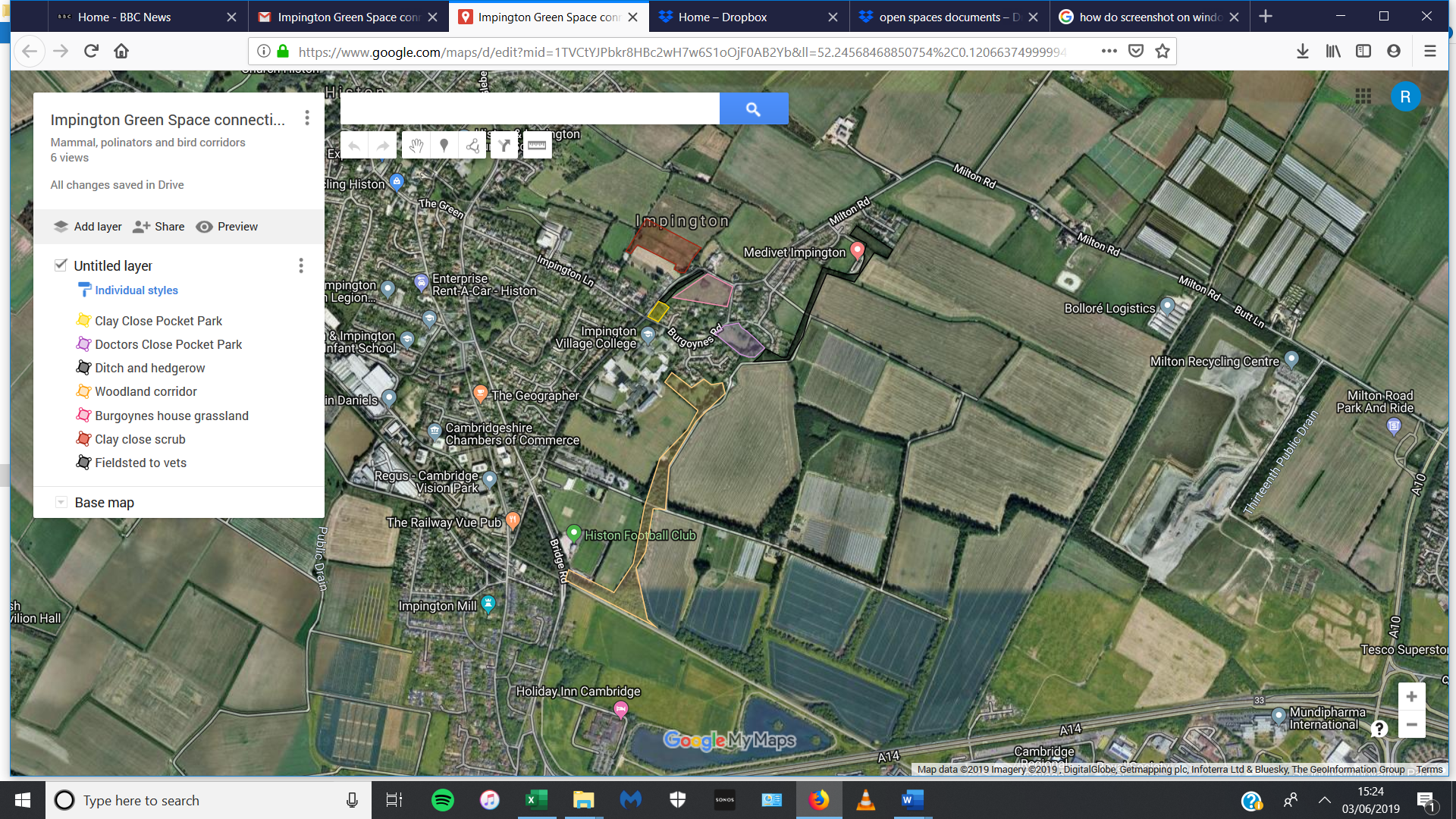Uncheck the Untitled layer checkbox
This screenshot has width=1456, height=819.
pos(61,265)
